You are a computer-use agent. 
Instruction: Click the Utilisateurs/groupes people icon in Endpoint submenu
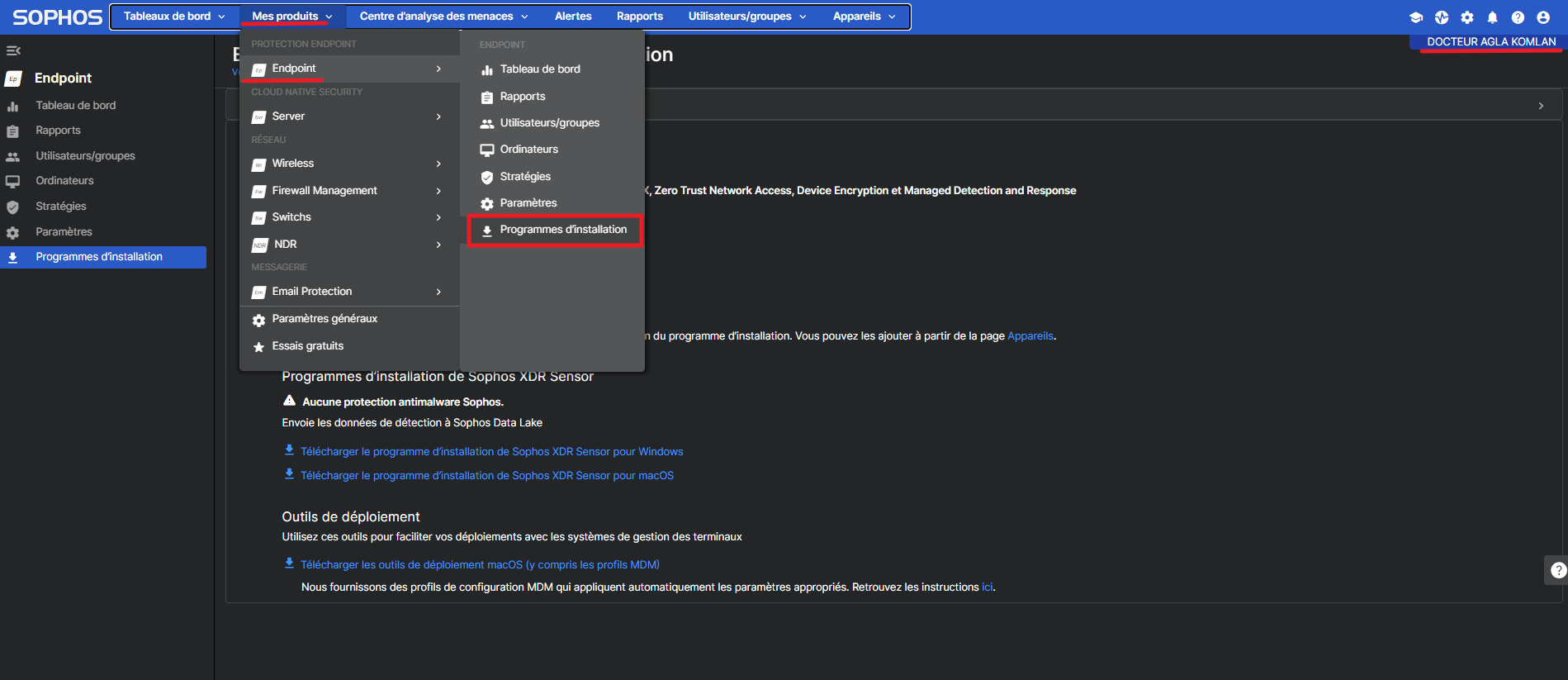point(487,124)
